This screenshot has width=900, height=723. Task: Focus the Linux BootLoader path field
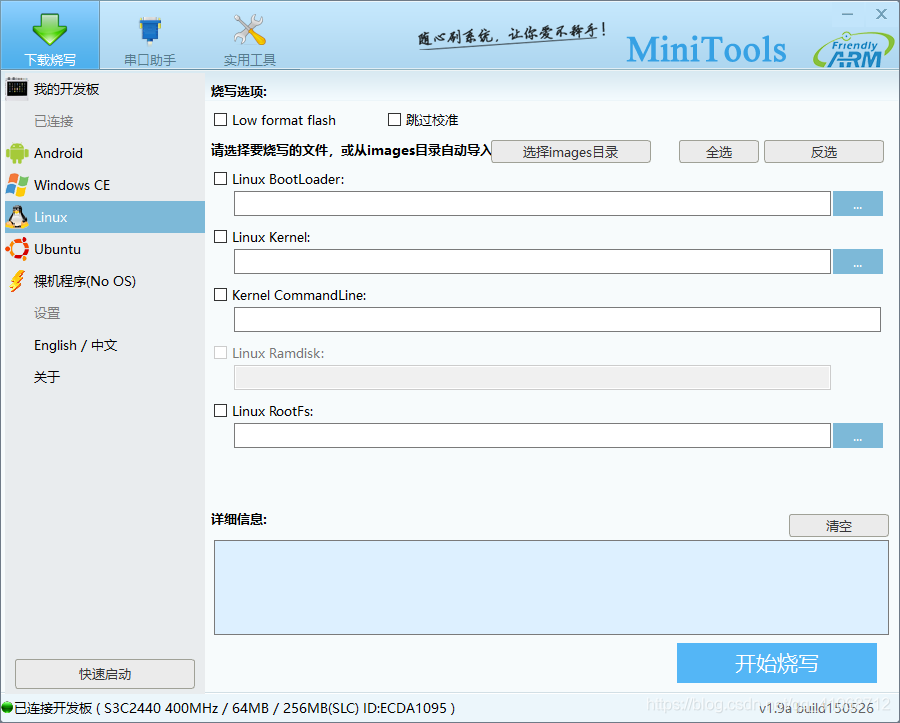click(532, 204)
